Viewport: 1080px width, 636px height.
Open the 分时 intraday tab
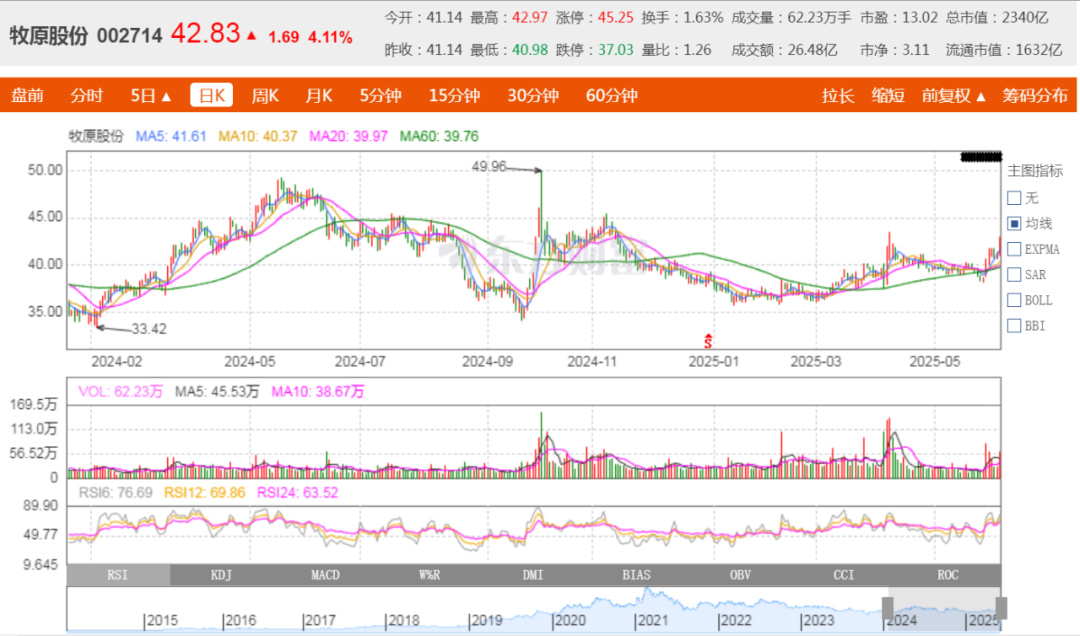tap(86, 96)
